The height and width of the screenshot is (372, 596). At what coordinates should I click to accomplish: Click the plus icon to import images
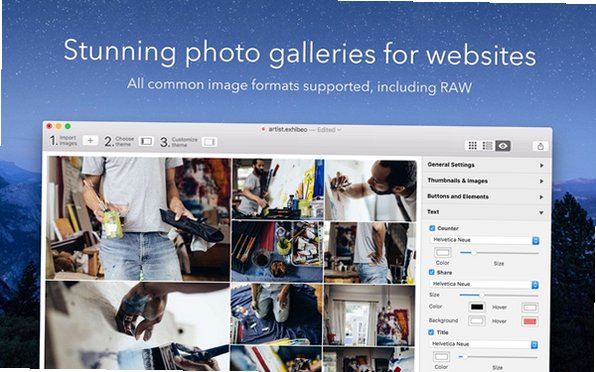[x=90, y=141]
